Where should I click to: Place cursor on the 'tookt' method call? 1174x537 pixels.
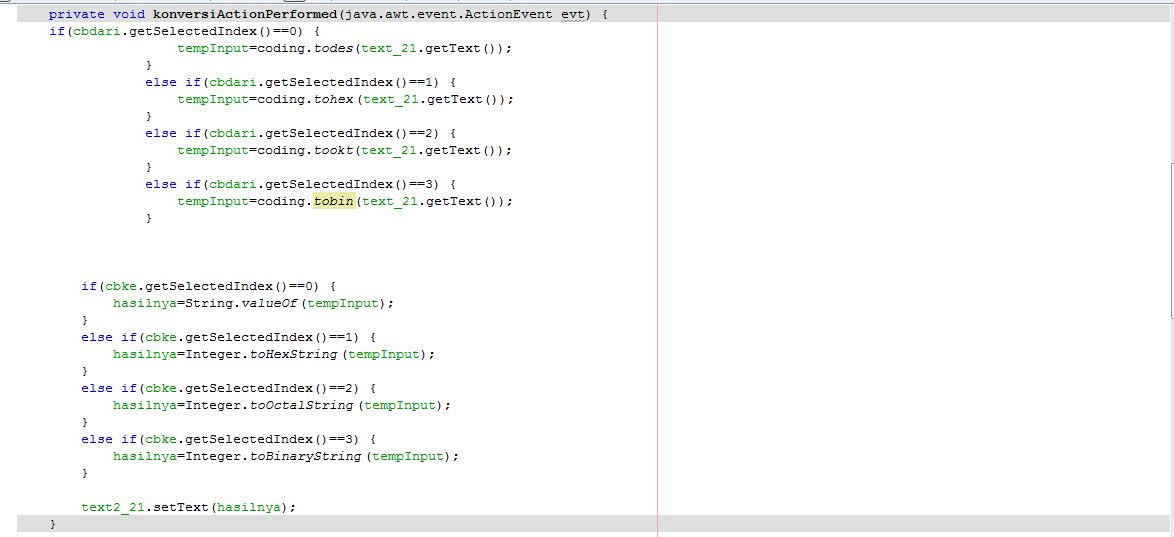point(334,150)
